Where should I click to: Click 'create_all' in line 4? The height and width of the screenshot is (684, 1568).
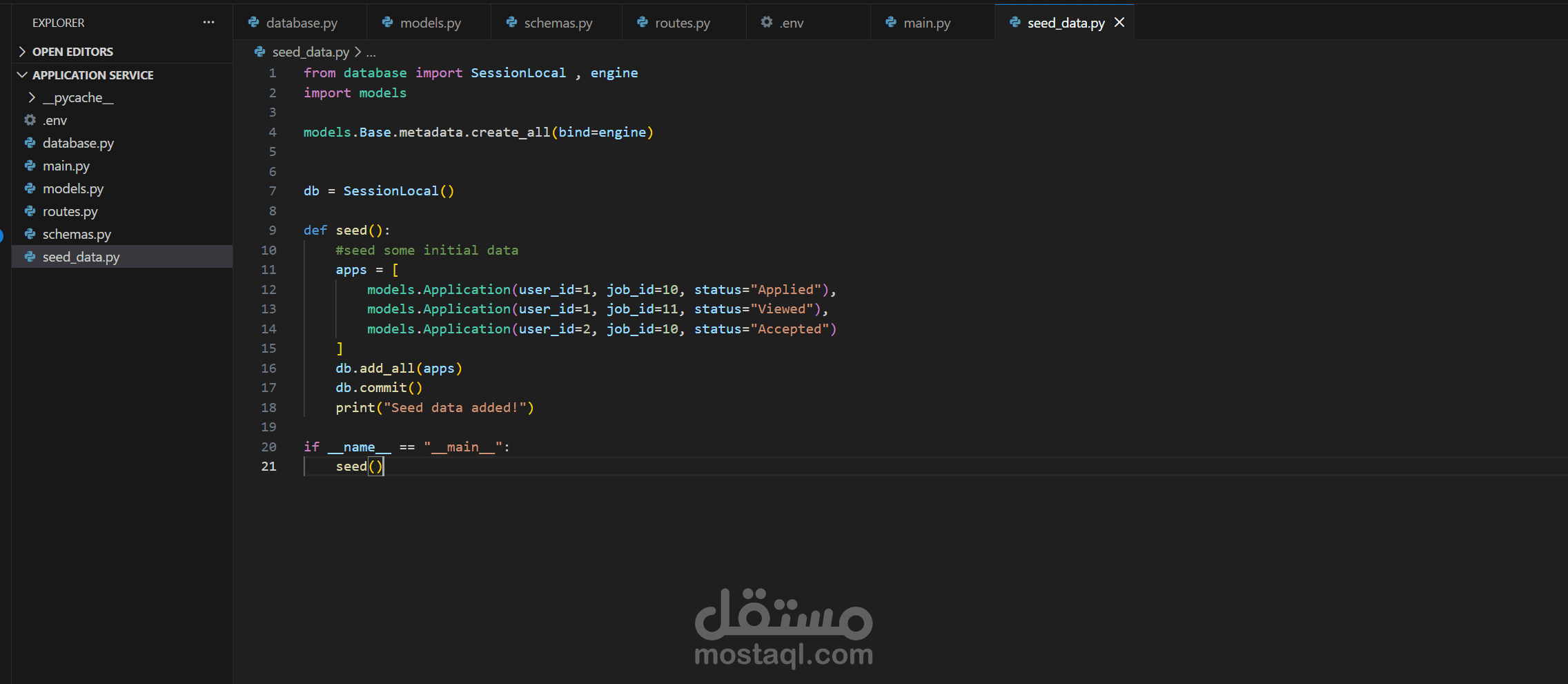(510, 132)
